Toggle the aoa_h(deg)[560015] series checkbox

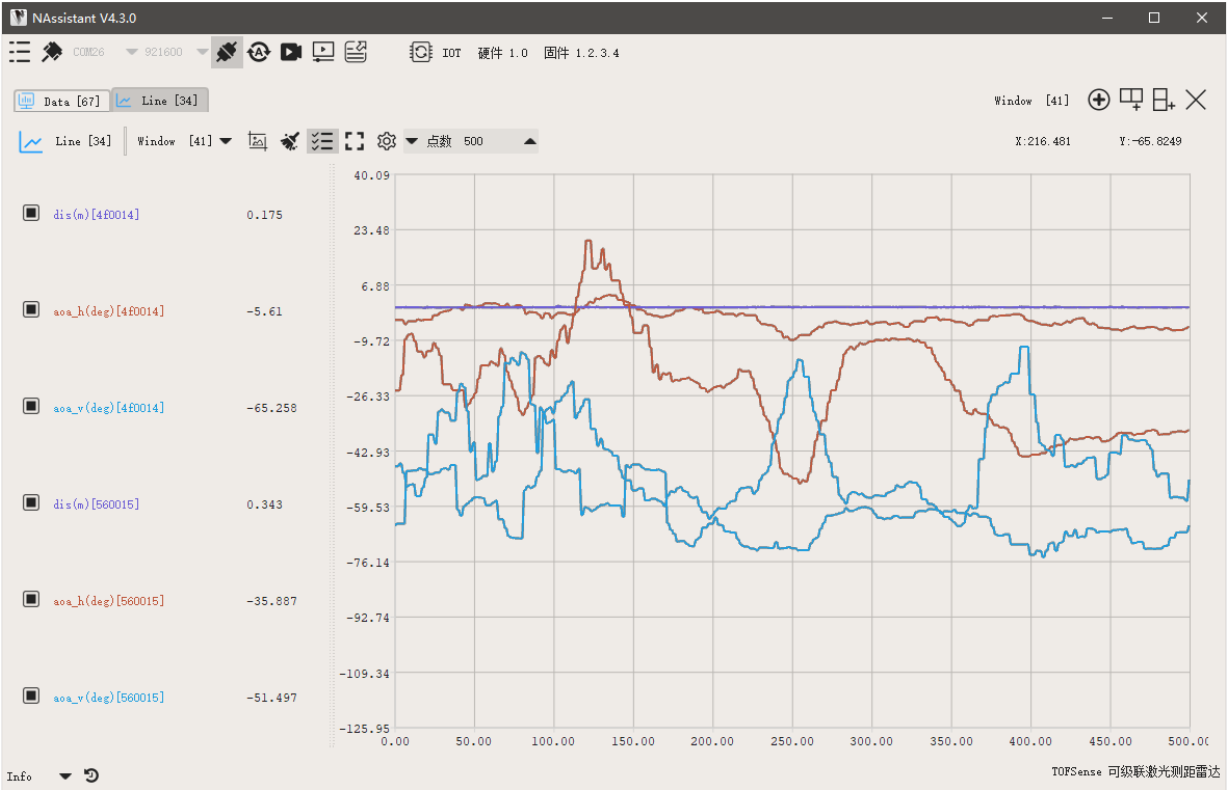coord(31,599)
